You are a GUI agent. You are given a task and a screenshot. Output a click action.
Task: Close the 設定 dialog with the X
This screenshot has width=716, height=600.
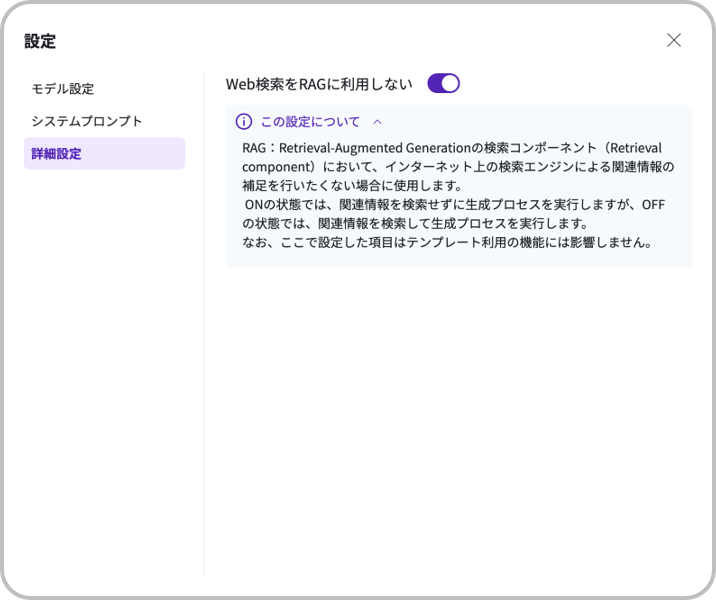[674, 40]
